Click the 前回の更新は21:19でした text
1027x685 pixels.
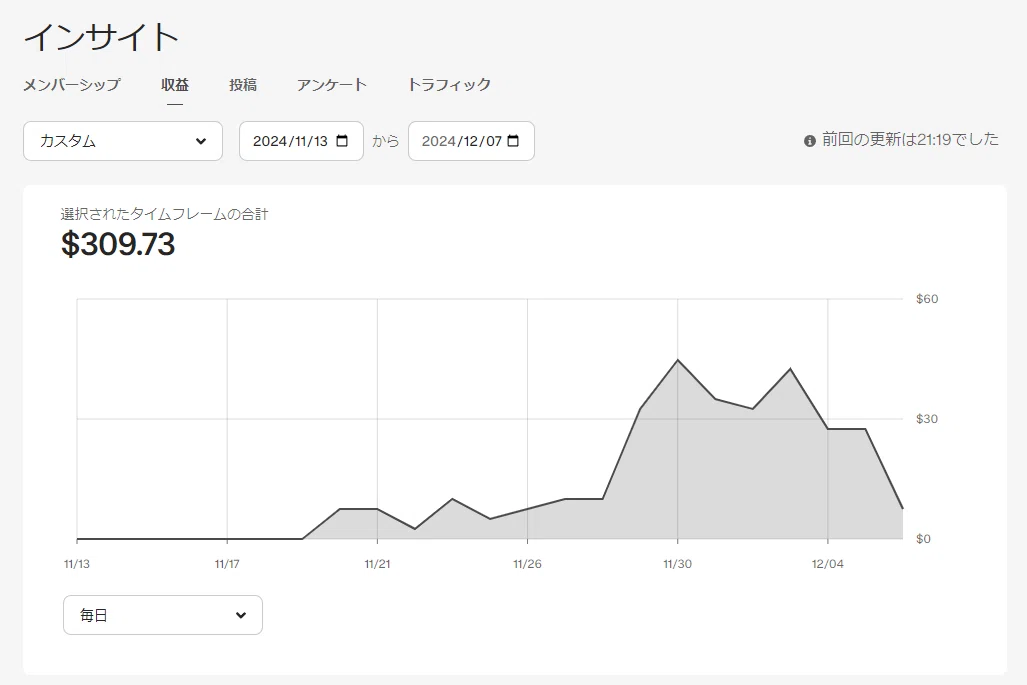pyautogui.click(x=910, y=139)
